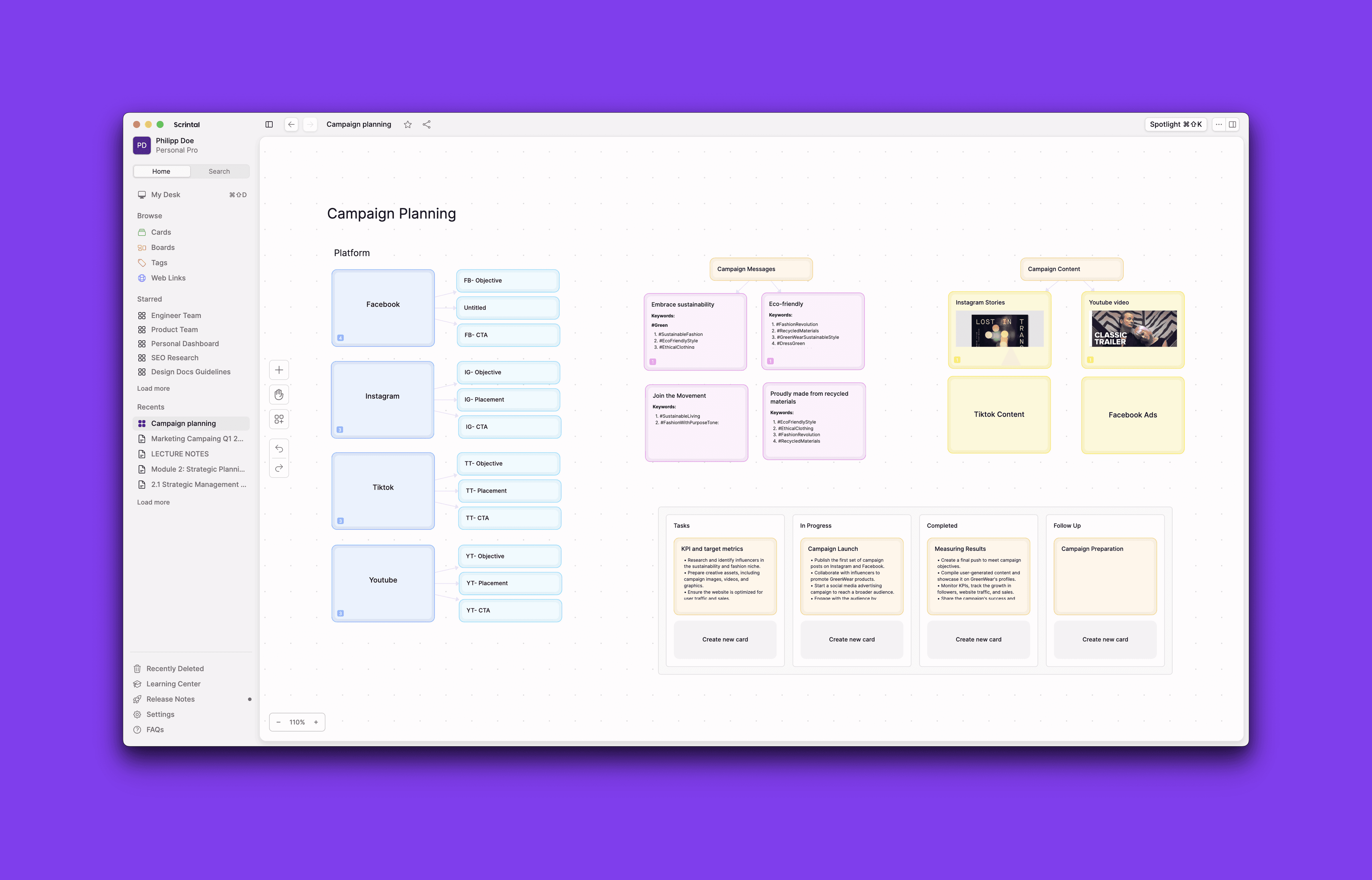The height and width of the screenshot is (880, 1372).
Task: Click Create new card under Tasks
Action: (725, 639)
